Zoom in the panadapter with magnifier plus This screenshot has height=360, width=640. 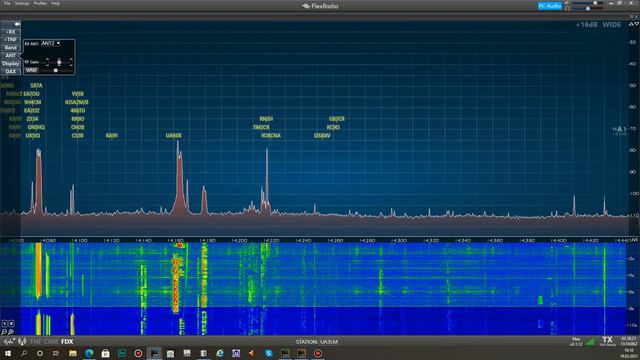tap(11, 332)
